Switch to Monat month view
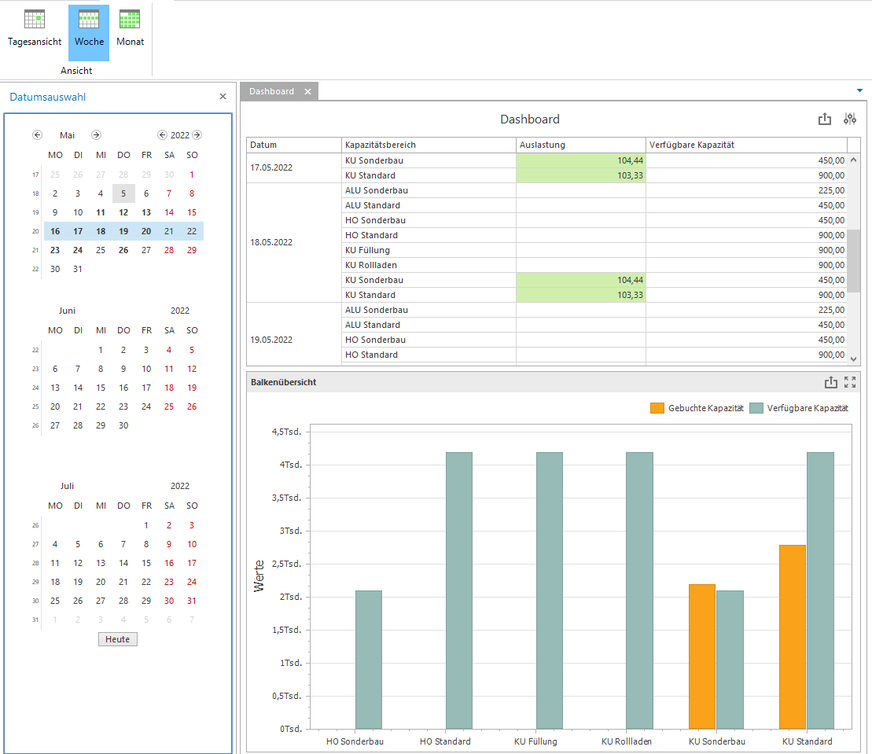This screenshot has width=872, height=754. [x=130, y=28]
